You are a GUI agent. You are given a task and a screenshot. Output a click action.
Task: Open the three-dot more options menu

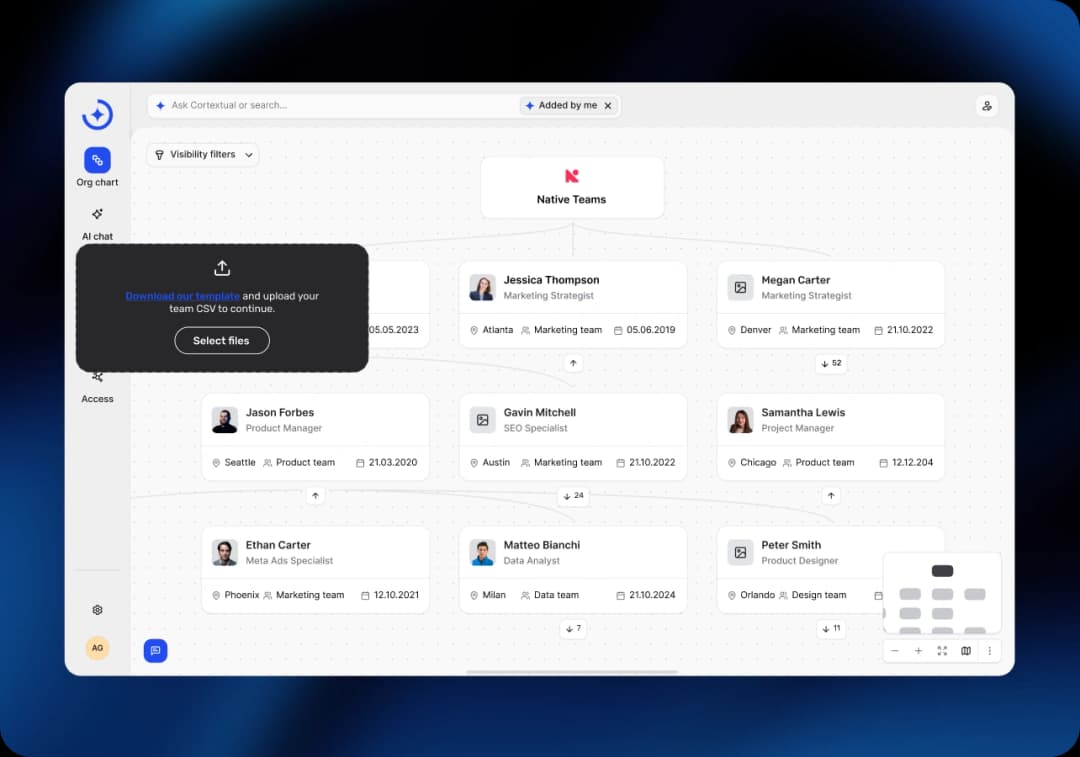point(990,651)
